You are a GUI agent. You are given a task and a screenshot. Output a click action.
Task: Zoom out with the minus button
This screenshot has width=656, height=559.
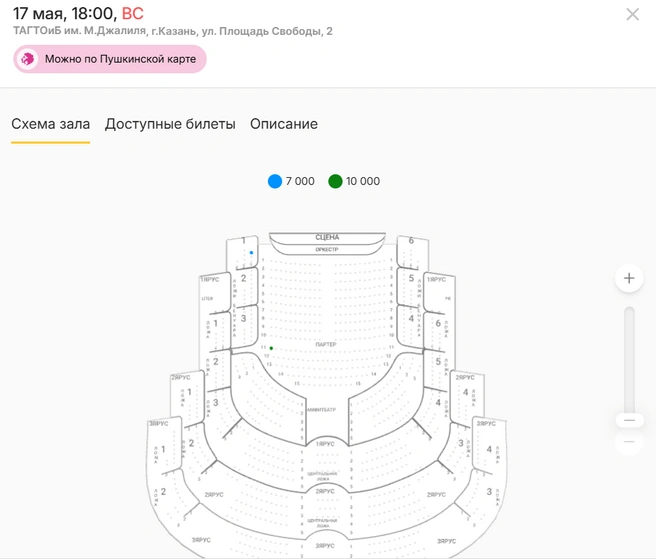point(629,441)
